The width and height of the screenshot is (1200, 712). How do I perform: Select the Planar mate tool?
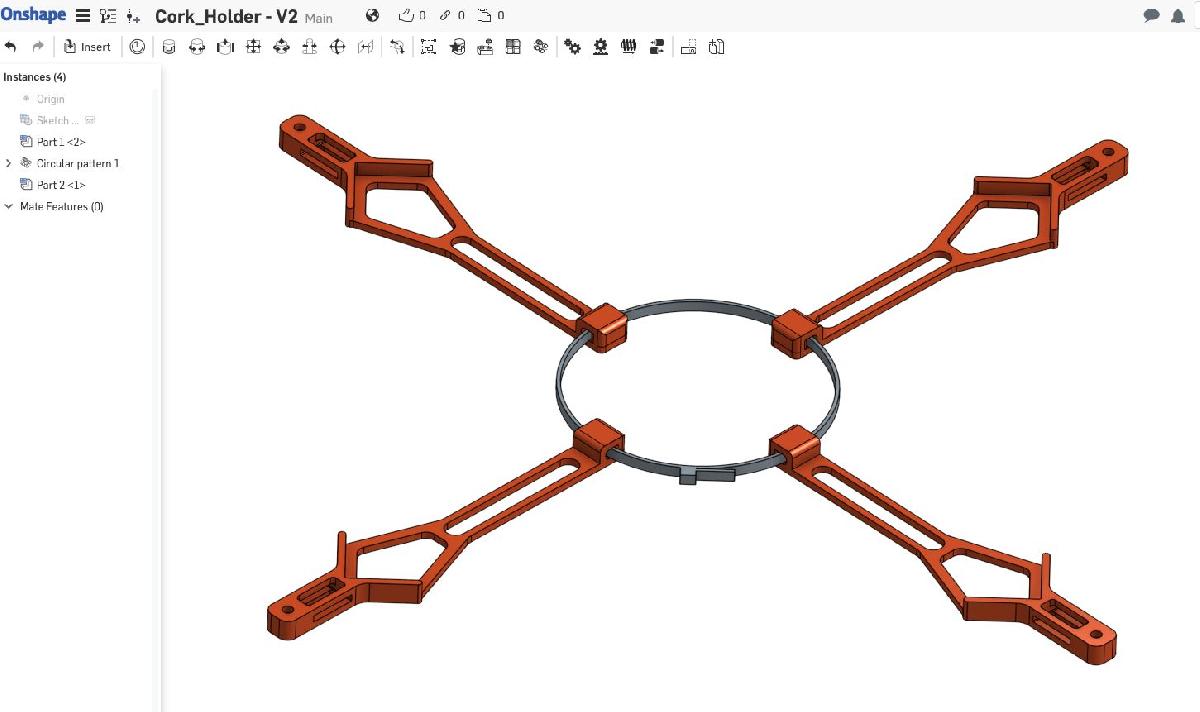pos(253,46)
